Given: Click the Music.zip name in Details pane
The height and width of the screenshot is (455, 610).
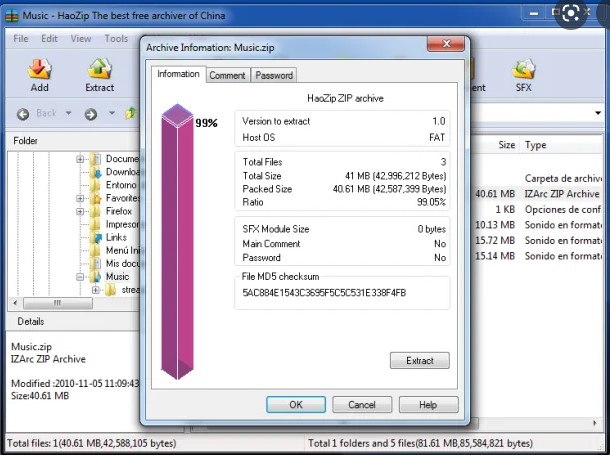Looking at the screenshot, I should click(x=31, y=346).
